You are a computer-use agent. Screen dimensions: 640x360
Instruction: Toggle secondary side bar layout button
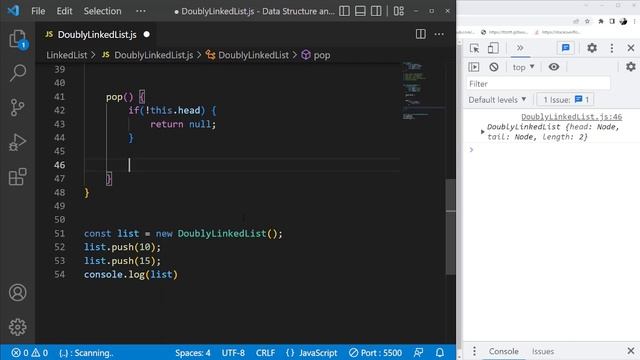(x=376, y=11)
